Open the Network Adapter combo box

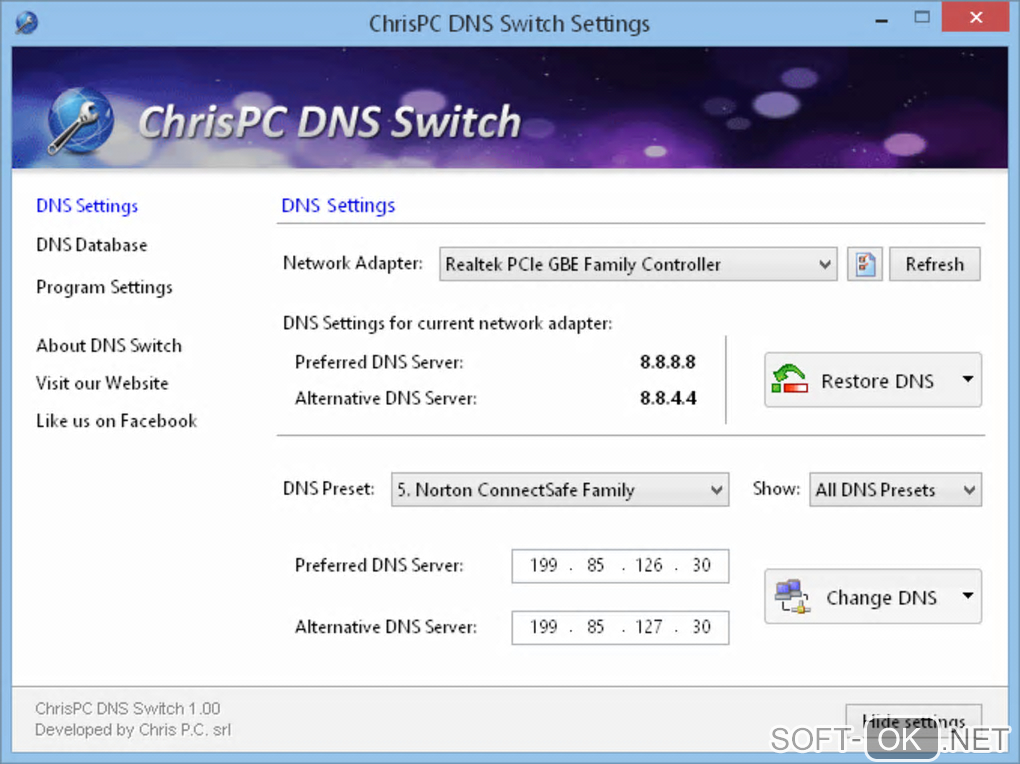pyautogui.click(x=638, y=264)
